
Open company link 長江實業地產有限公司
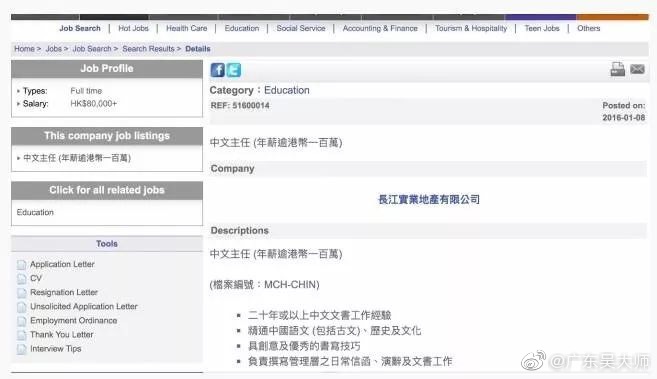(429, 199)
